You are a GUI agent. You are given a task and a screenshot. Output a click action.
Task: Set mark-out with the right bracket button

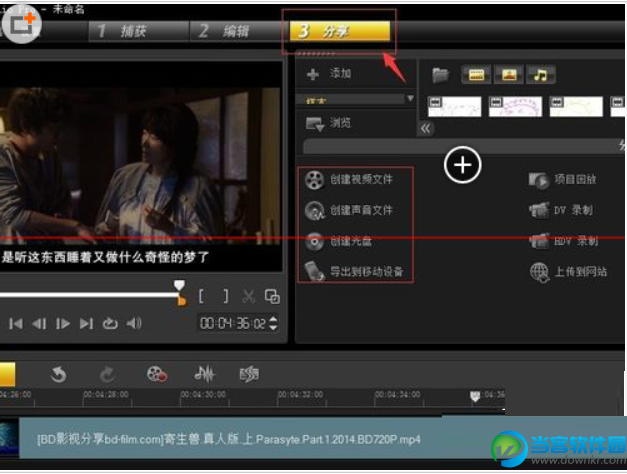(226, 296)
